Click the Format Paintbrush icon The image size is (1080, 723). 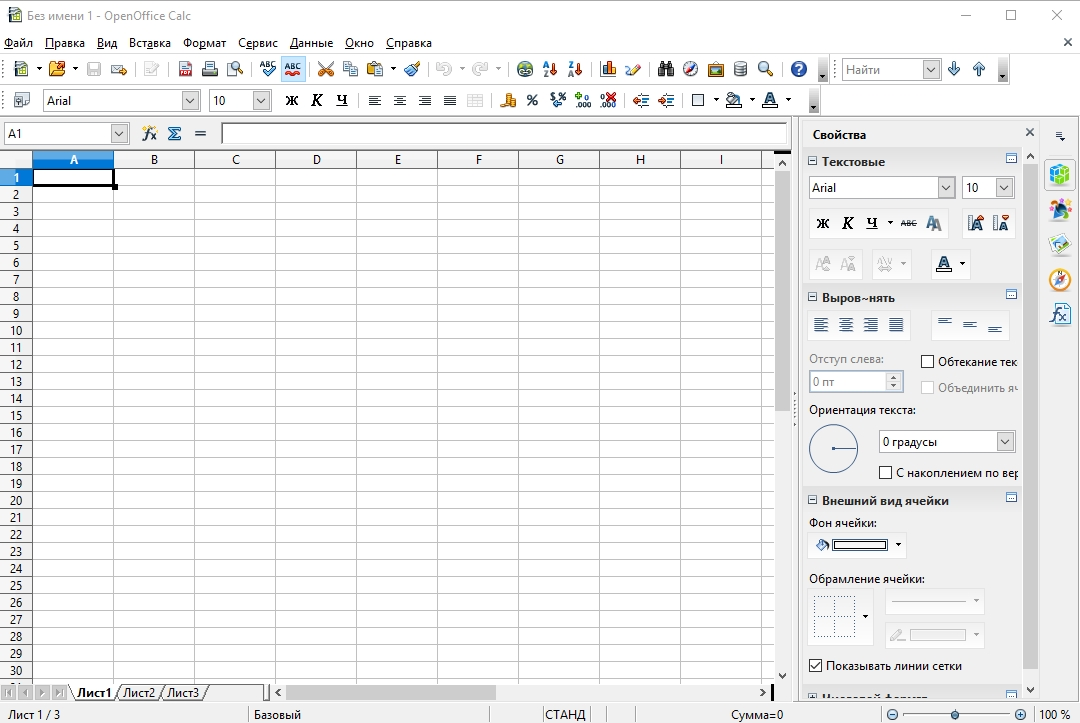click(x=412, y=69)
